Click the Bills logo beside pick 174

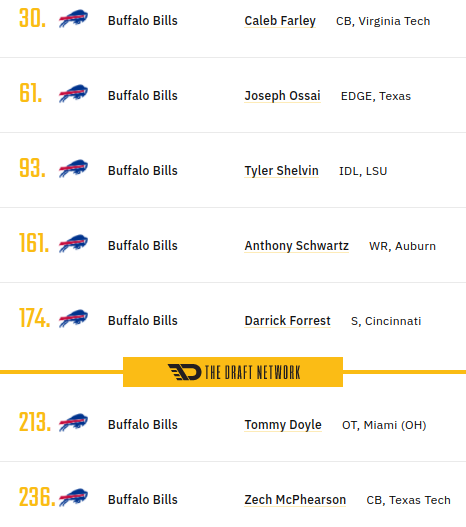pyautogui.click(x=73, y=319)
